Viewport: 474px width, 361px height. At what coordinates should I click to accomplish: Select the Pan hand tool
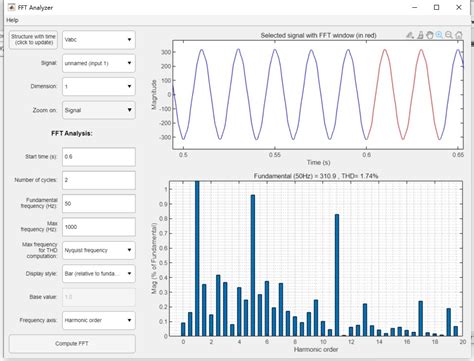(430, 35)
